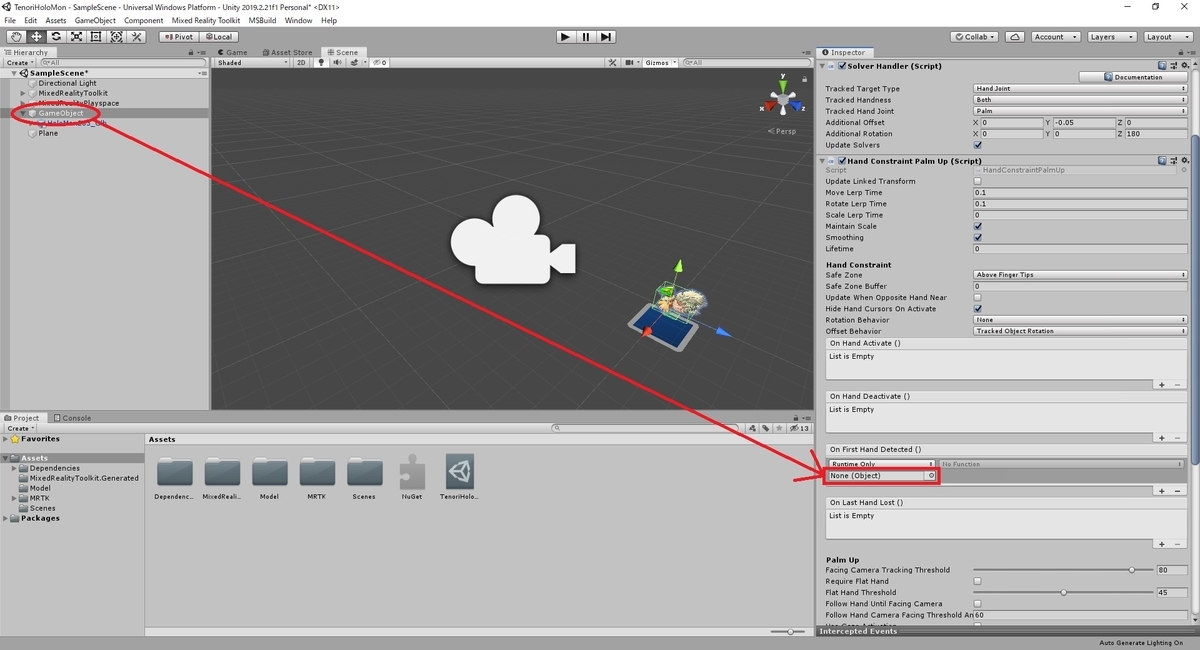Toggle scene audio speaker icon
The width and height of the screenshot is (1200, 650).
point(337,62)
